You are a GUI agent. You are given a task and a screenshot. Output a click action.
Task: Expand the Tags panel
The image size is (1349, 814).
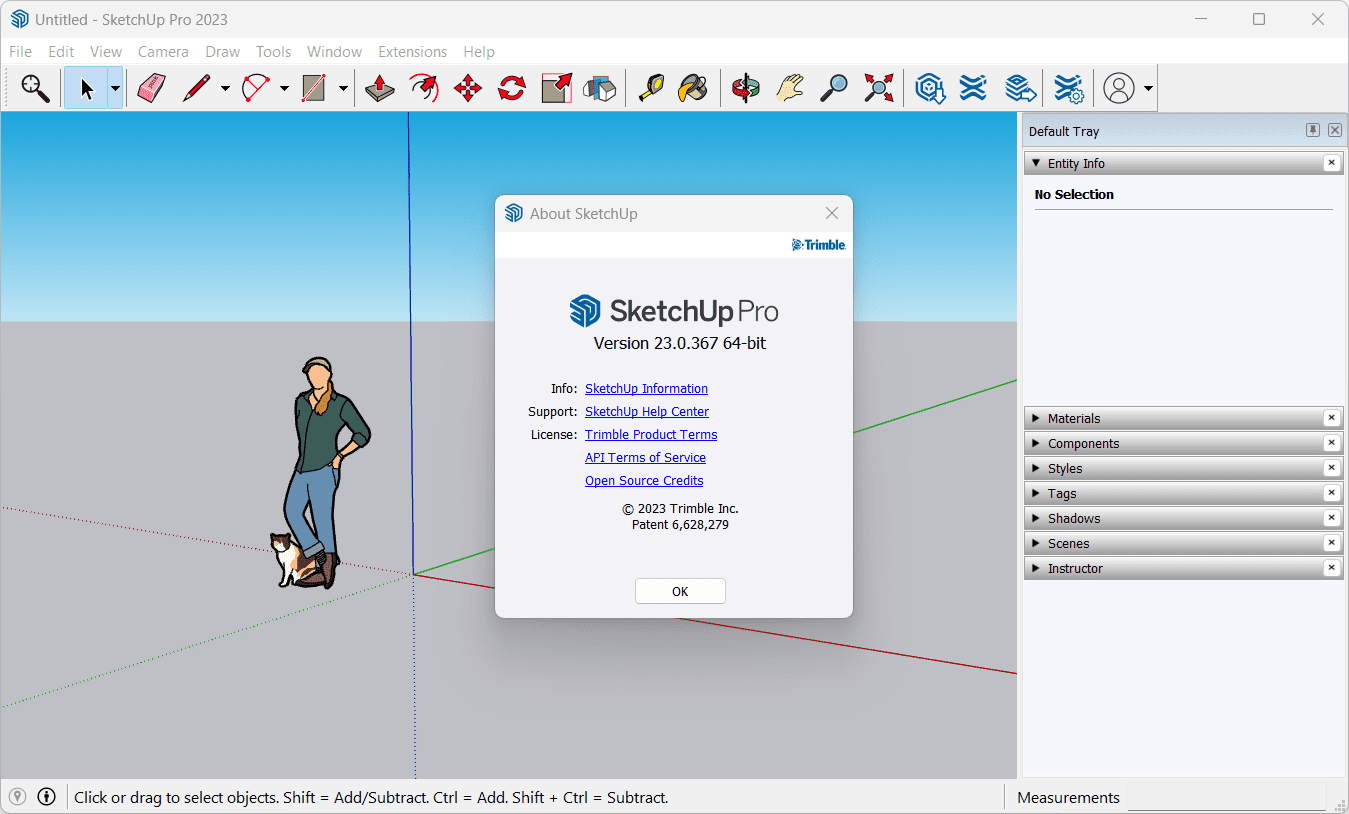point(1036,493)
